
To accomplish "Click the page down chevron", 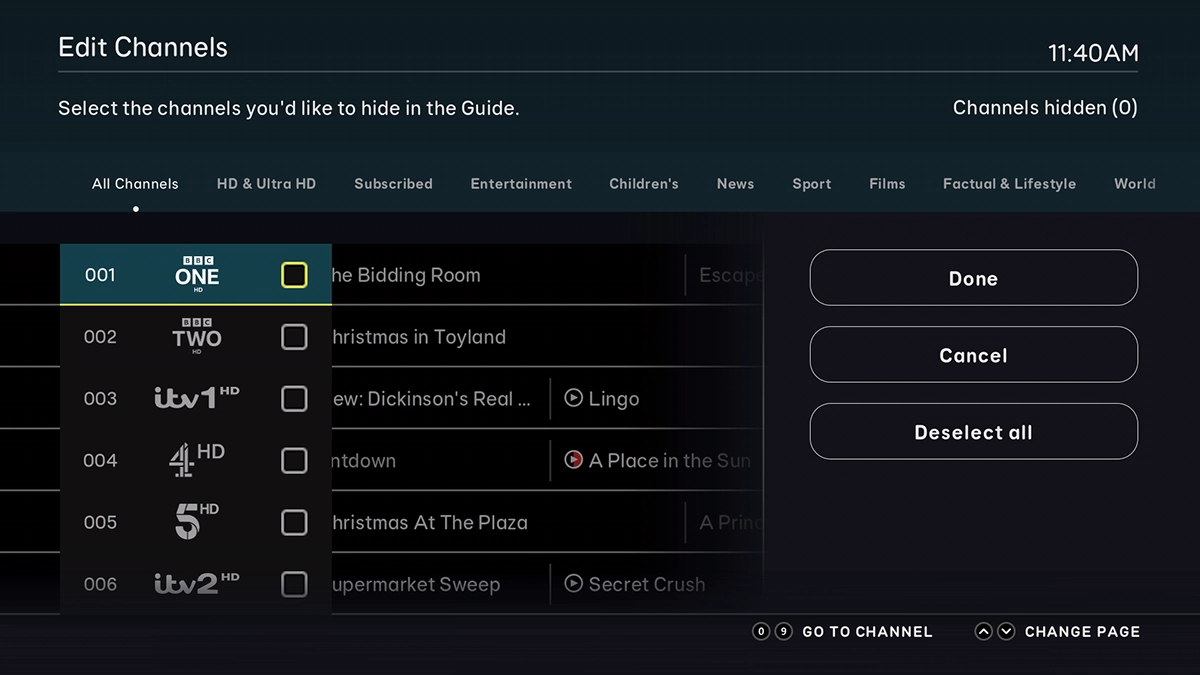I will pos(1006,631).
